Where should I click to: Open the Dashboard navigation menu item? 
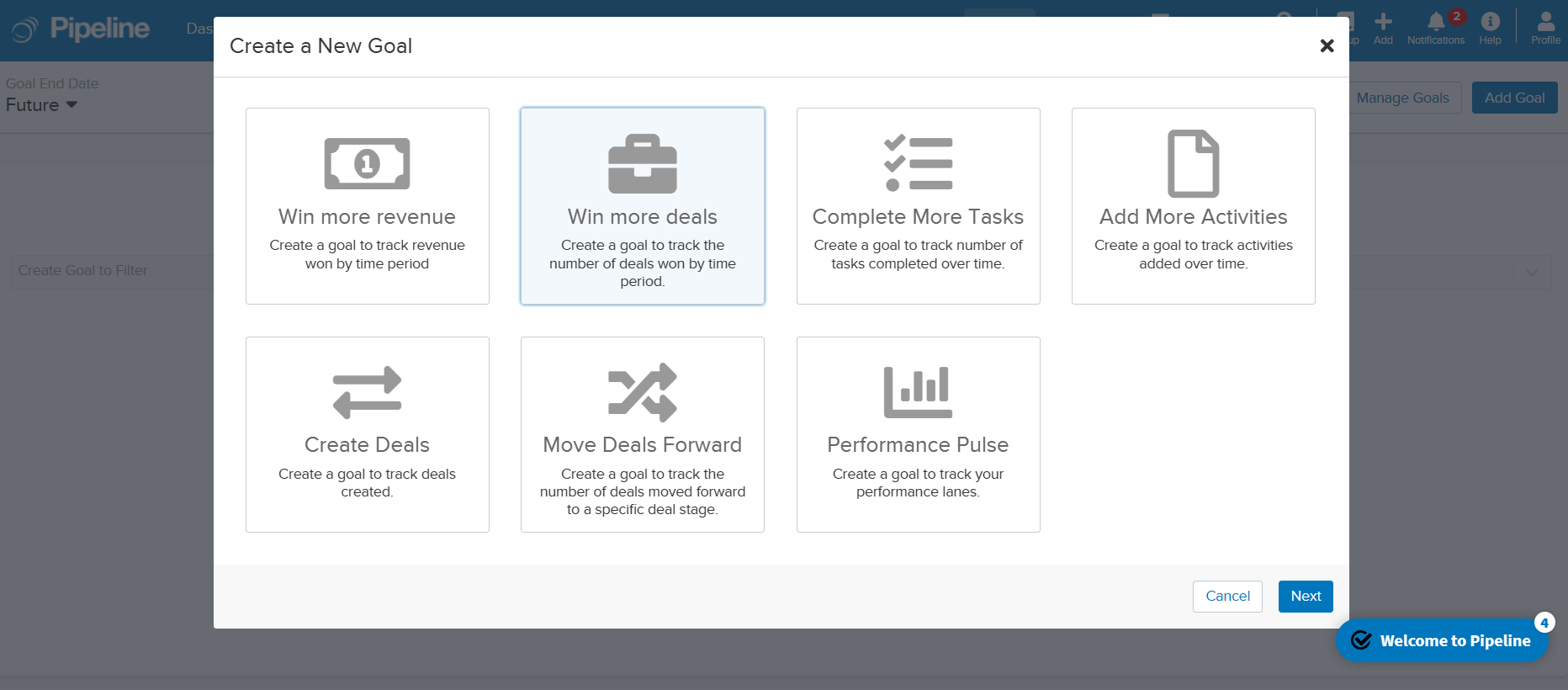coord(199,28)
